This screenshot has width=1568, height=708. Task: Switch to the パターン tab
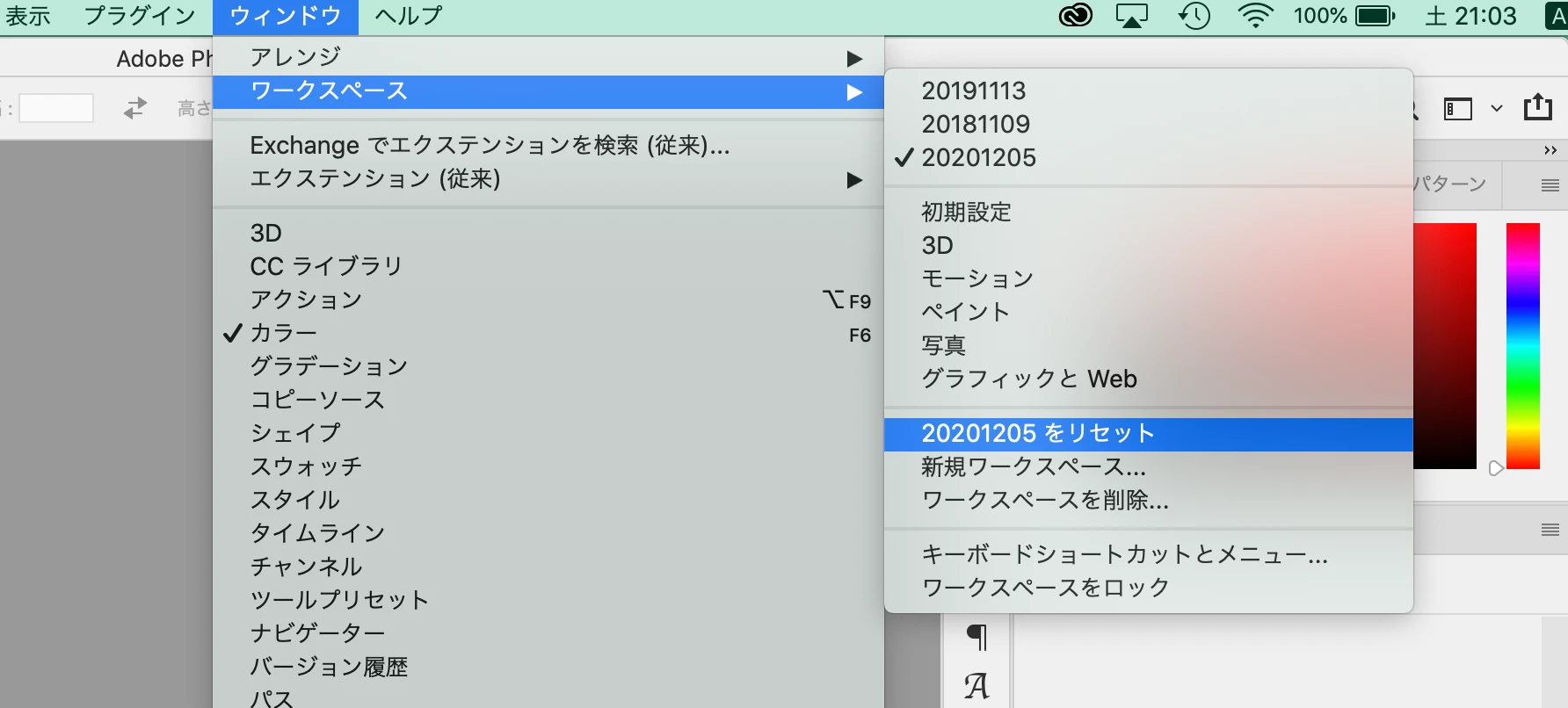[x=1450, y=184]
